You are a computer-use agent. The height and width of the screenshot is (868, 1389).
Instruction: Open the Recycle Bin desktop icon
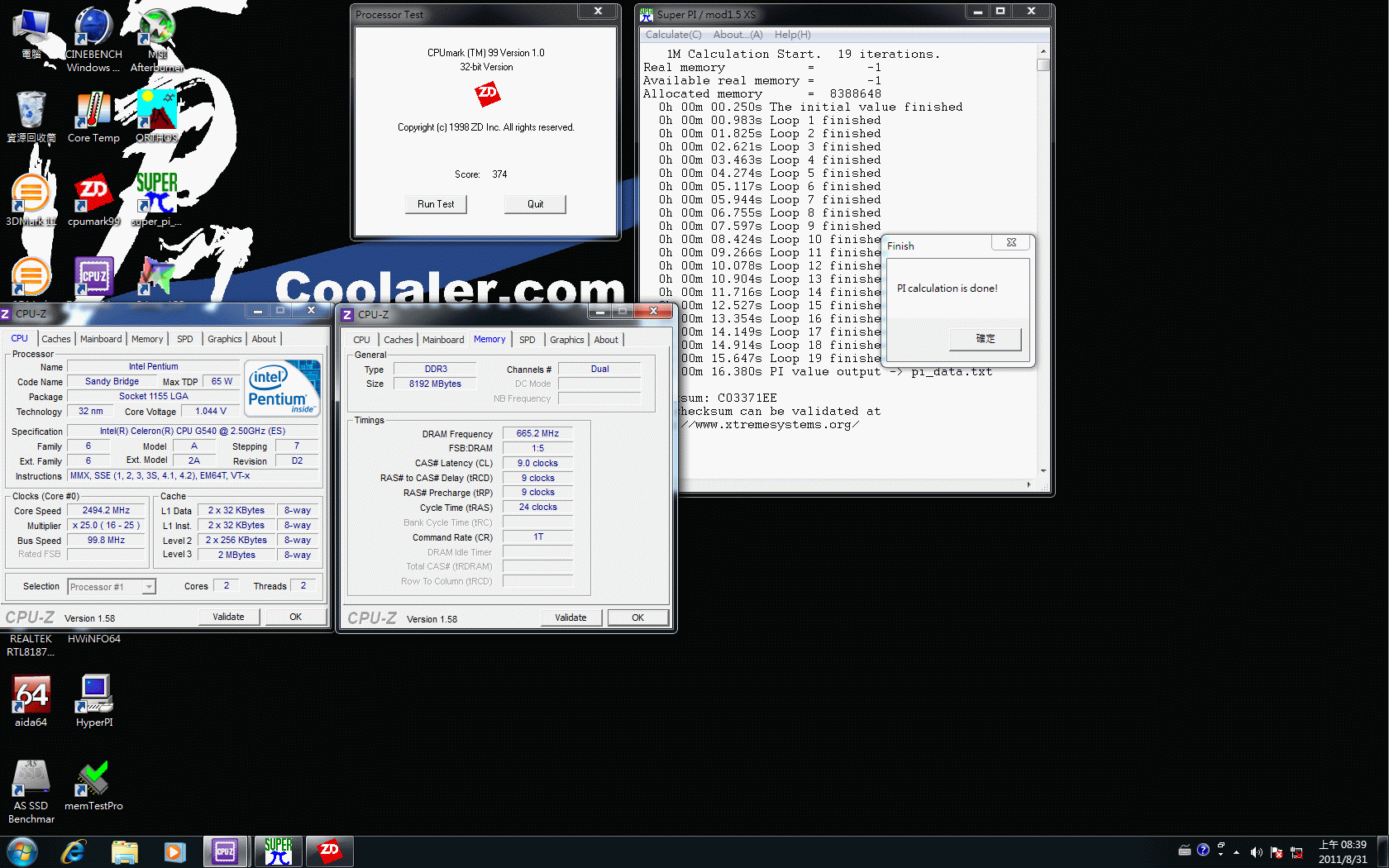pos(31,117)
